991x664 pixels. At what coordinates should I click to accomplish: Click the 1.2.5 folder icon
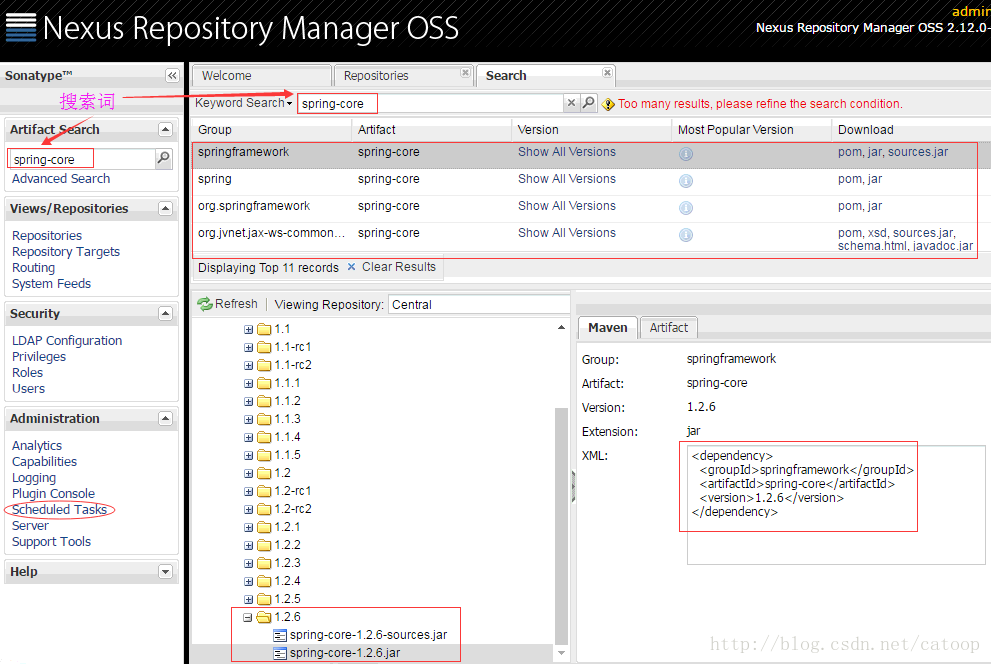tap(264, 599)
